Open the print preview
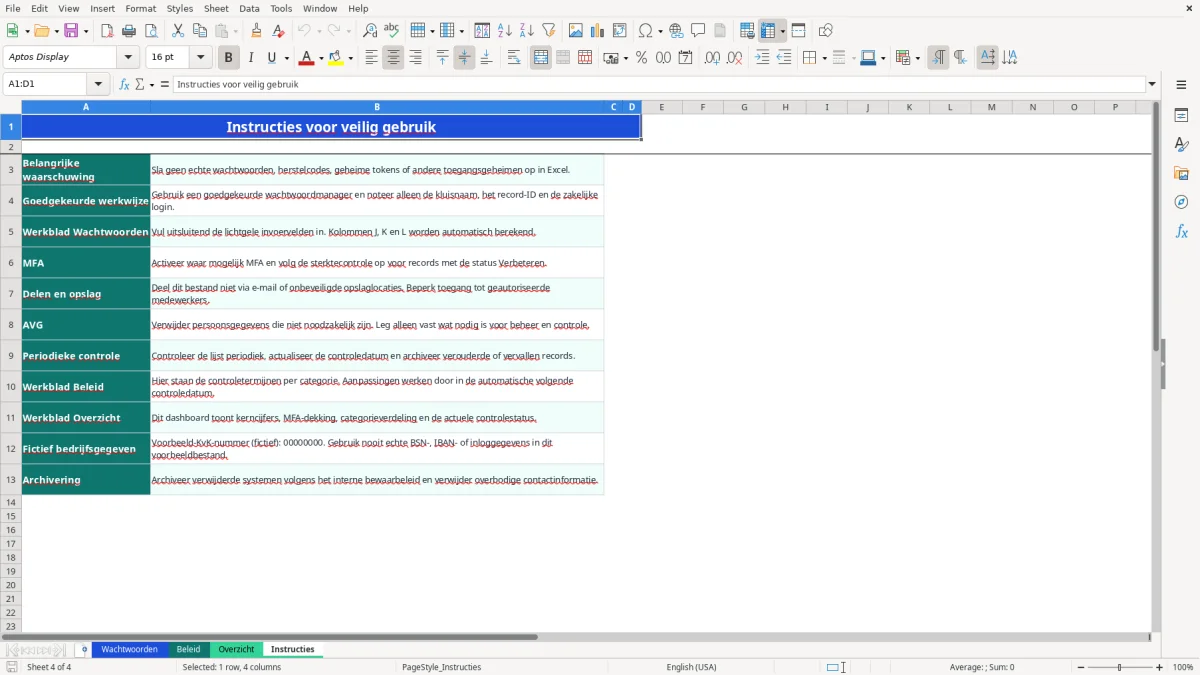 [151, 31]
